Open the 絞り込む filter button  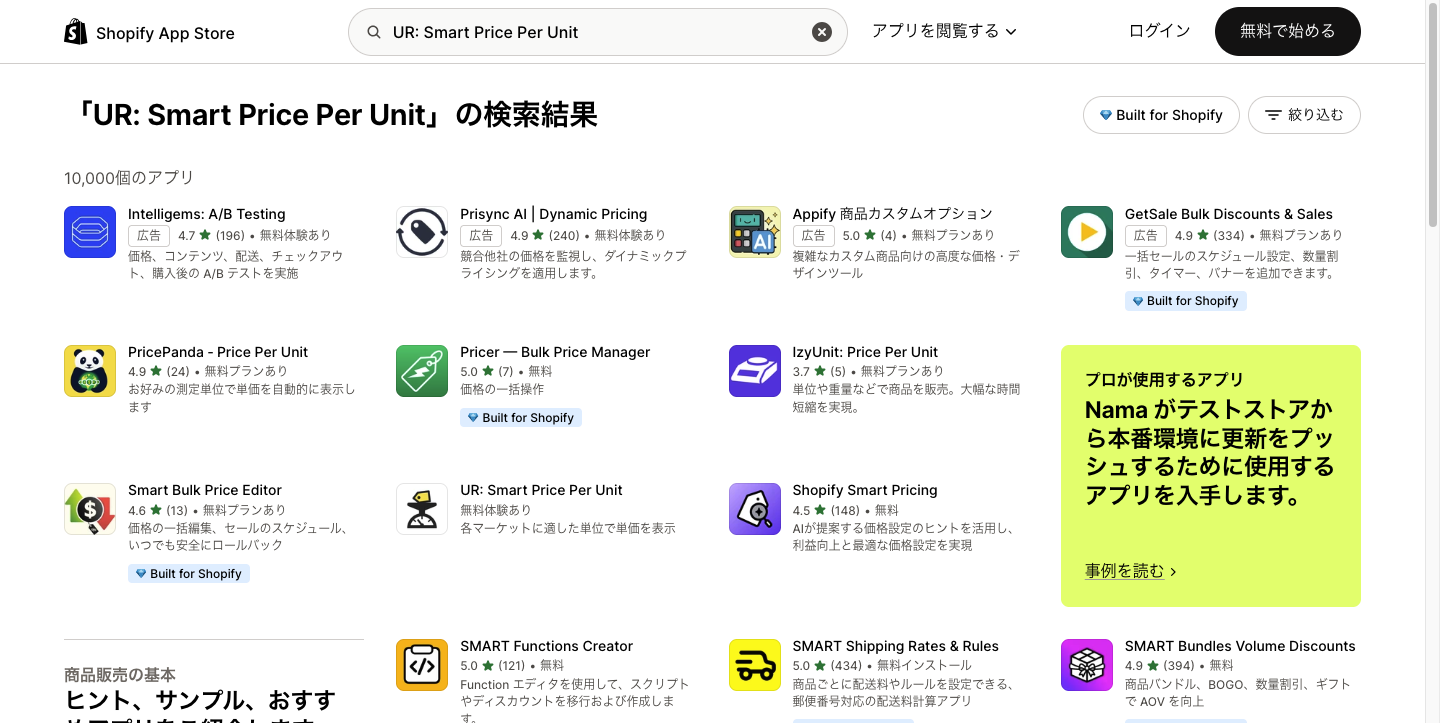pos(1304,115)
